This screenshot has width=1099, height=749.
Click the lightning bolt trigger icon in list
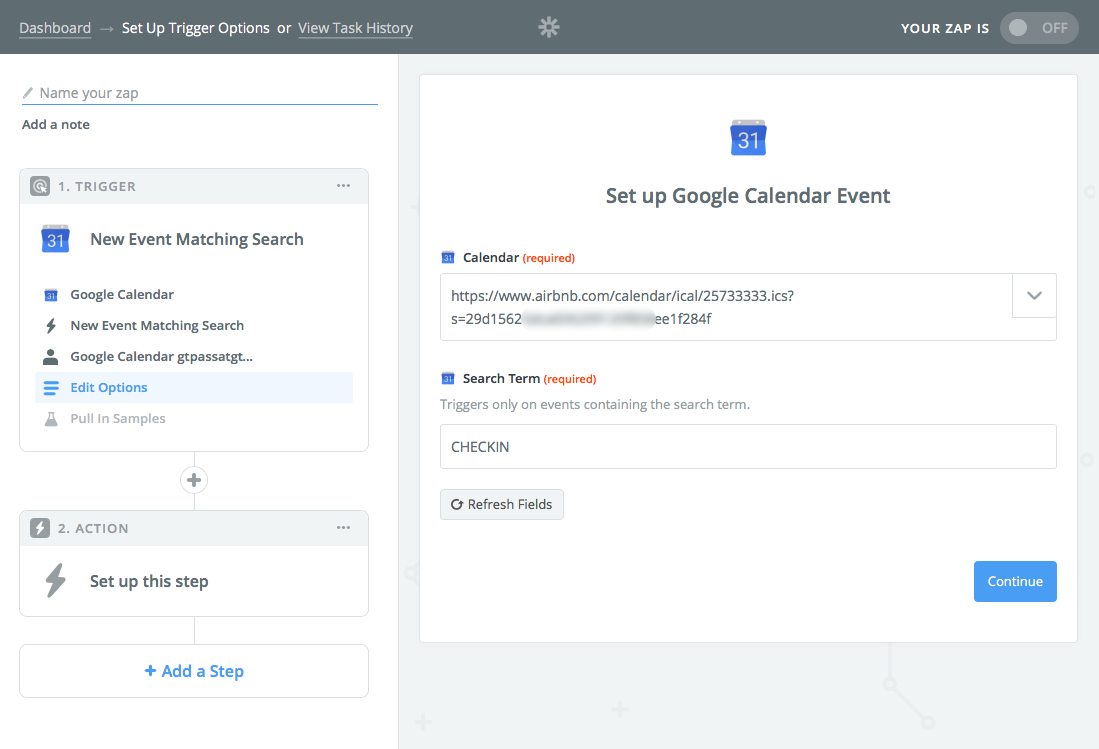51,326
